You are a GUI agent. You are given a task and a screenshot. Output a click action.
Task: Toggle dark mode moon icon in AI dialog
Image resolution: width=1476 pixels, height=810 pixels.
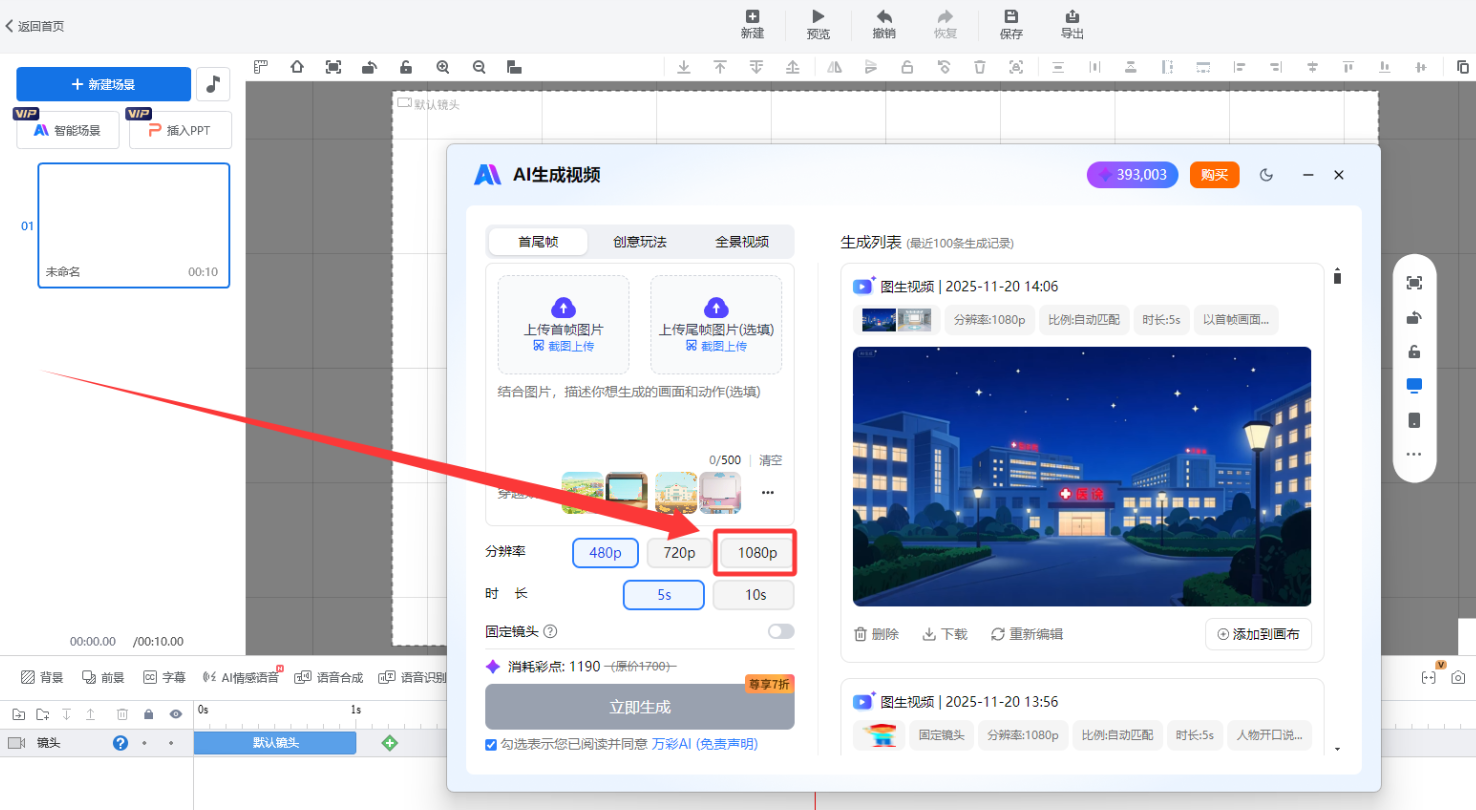(1266, 175)
